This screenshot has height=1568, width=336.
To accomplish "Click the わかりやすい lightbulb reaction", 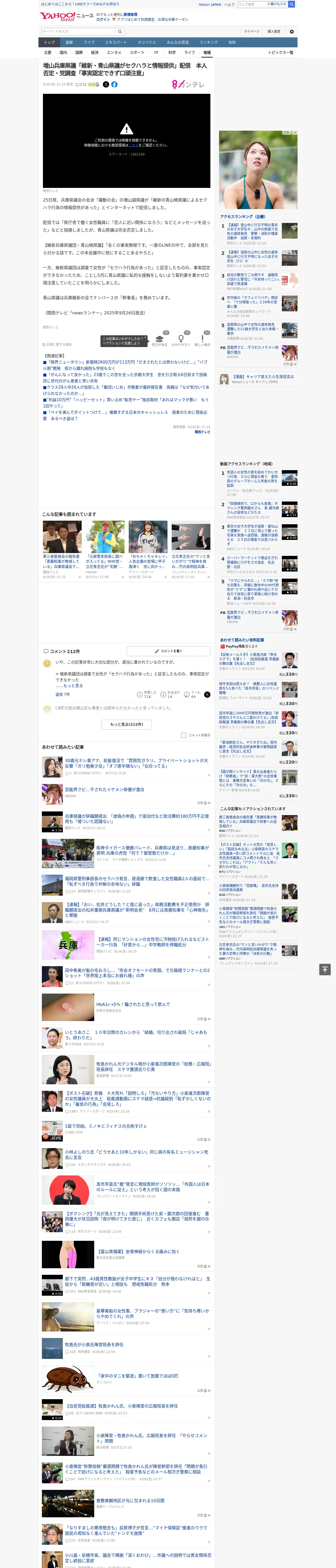I will point(181,340).
